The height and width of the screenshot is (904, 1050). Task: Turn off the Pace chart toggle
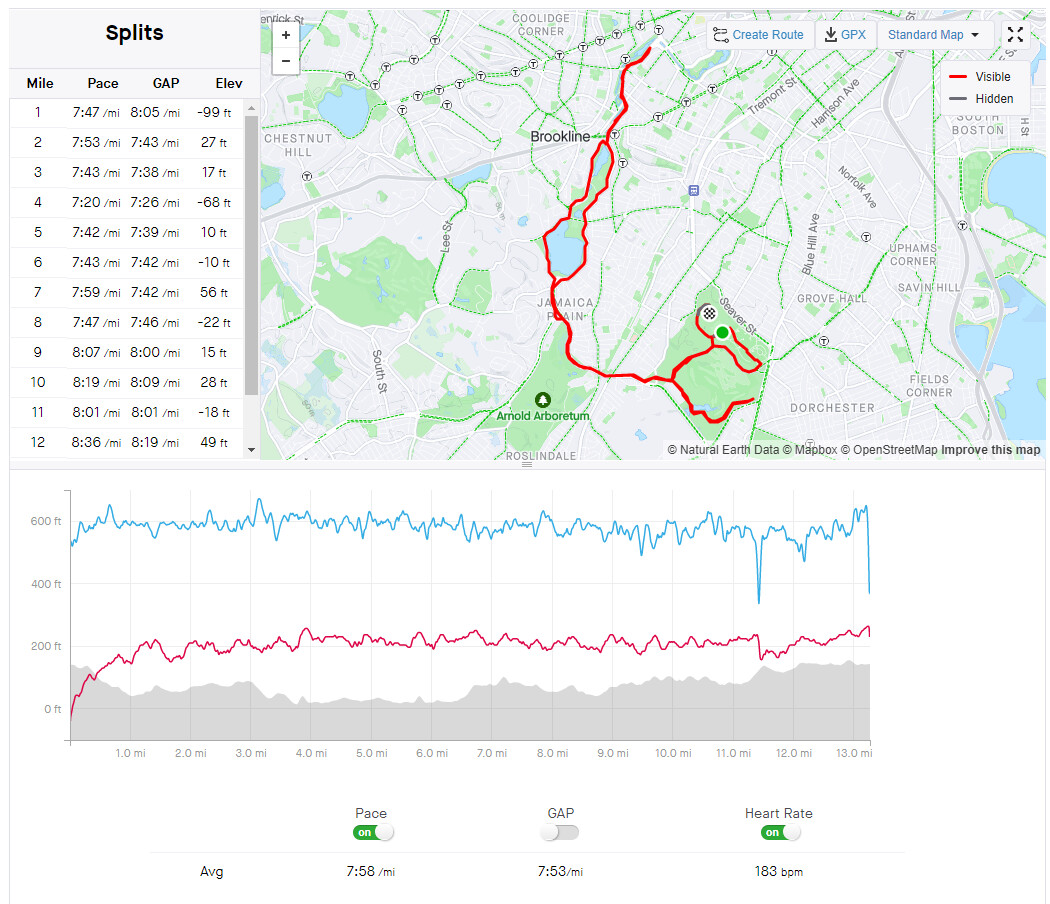pyautogui.click(x=372, y=832)
